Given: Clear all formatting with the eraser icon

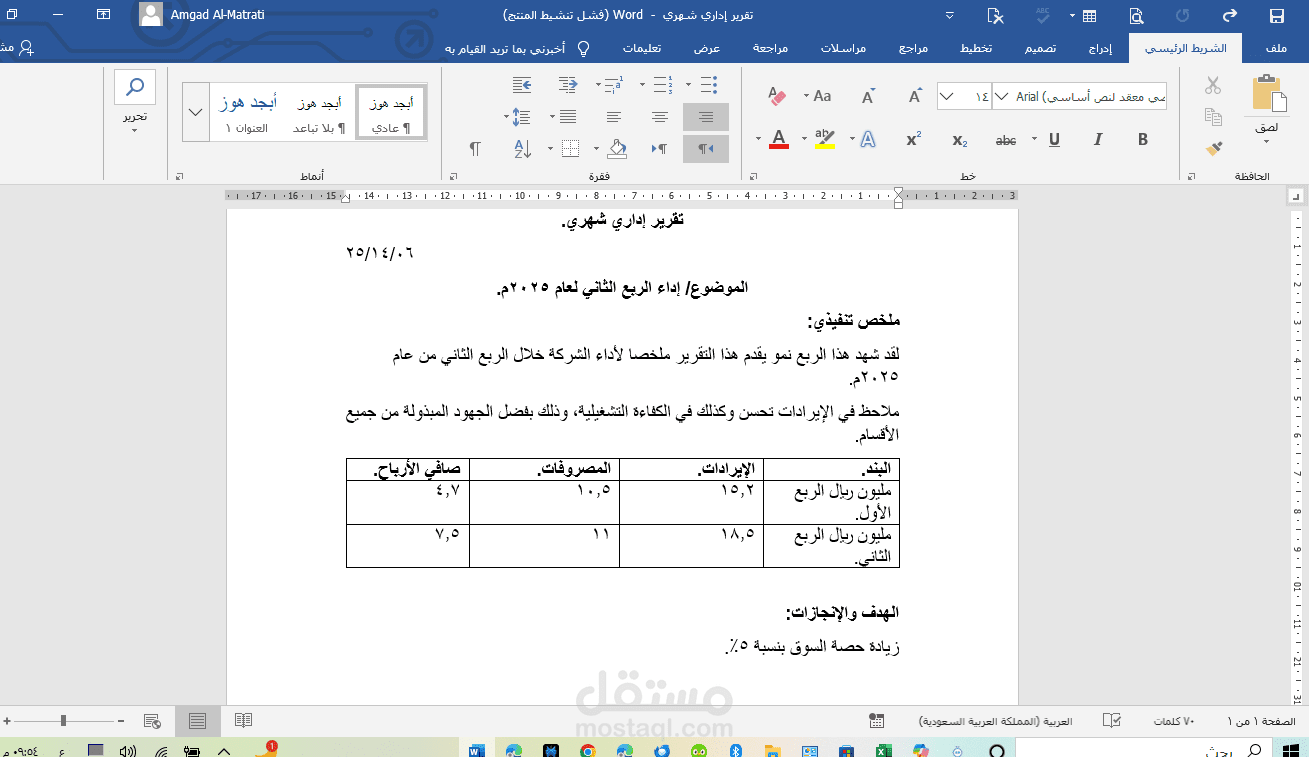Looking at the screenshot, I should tap(777, 96).
